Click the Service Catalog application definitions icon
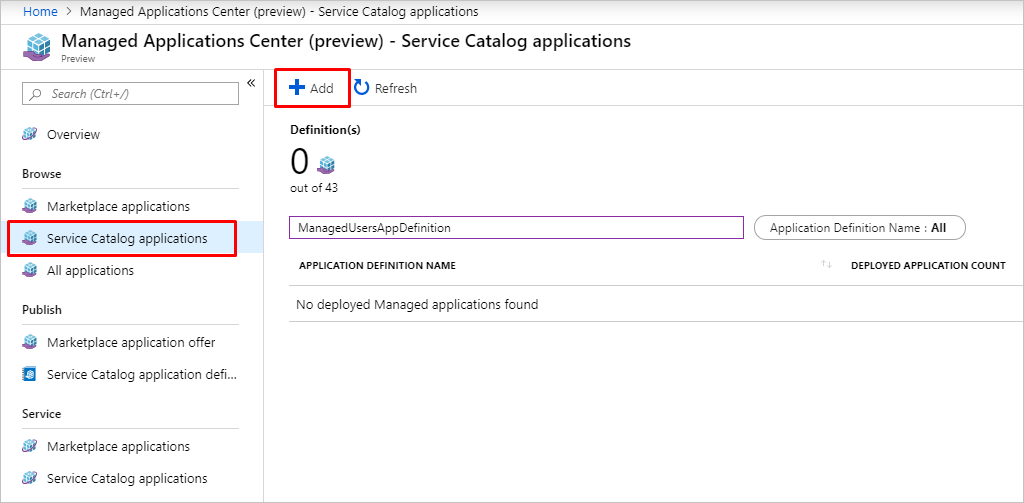 [29, 374]
